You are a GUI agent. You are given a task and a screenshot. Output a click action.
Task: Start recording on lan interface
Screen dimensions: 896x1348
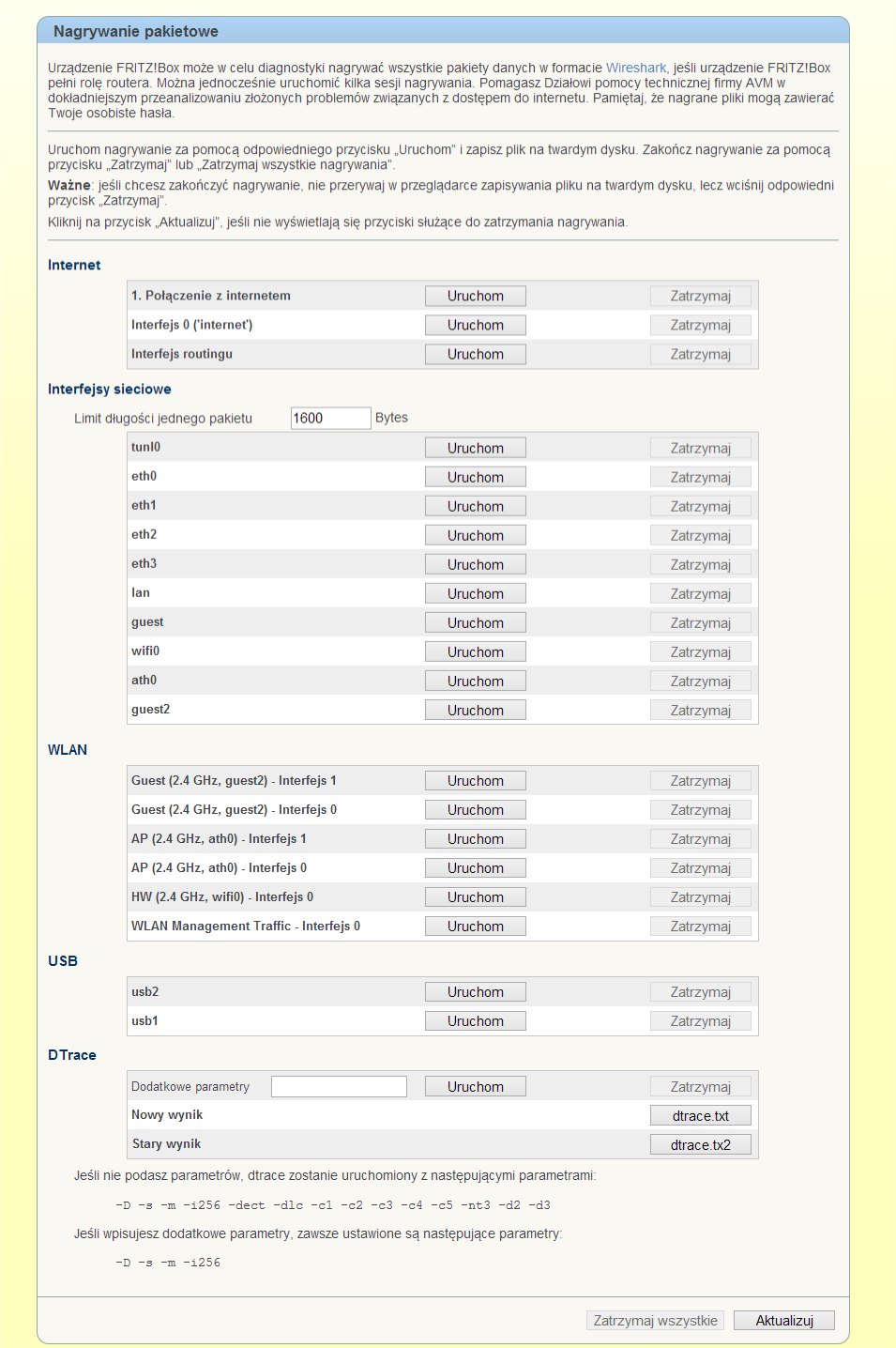475,593
